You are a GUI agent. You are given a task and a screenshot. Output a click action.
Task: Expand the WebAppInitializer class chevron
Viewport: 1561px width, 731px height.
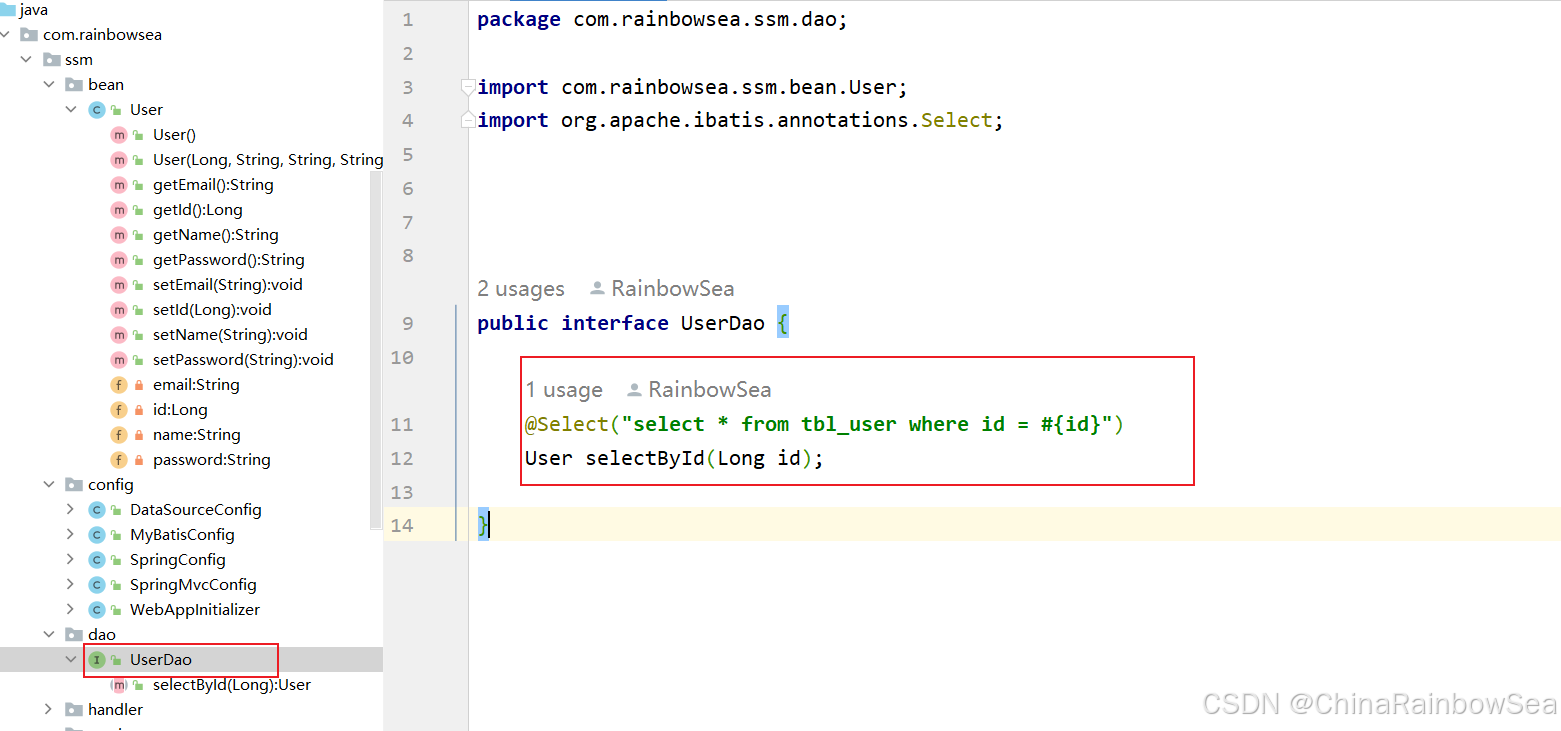click(71, 610)
